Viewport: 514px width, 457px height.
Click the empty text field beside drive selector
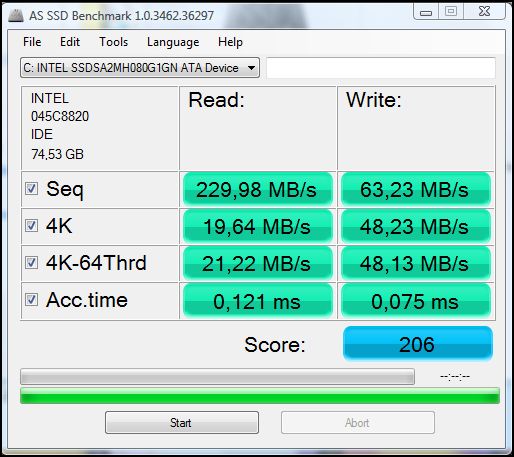coord(381,68)
